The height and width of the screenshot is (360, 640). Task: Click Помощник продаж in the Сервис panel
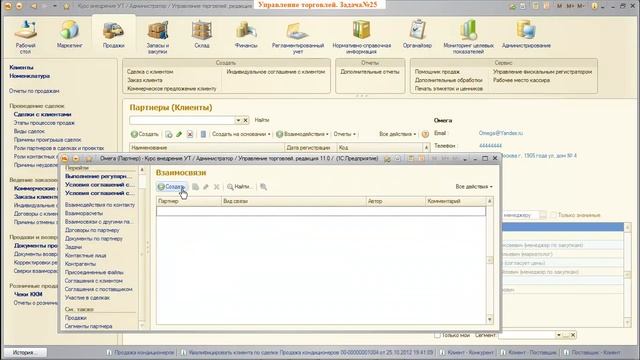[437, 72]
